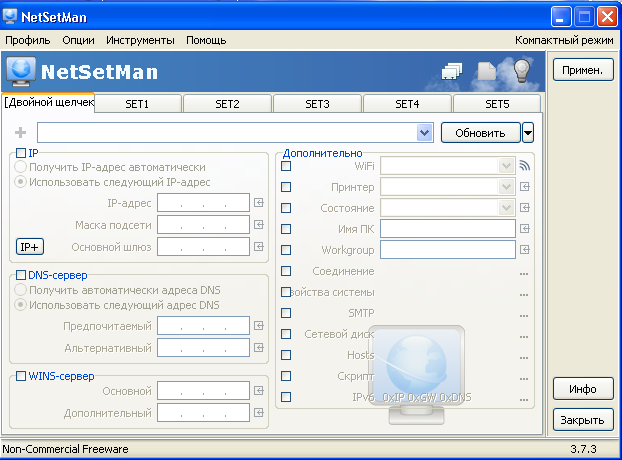This screenshot has height=460, width=622.
Task: Click the Workgroup text field
Action: 448,250
